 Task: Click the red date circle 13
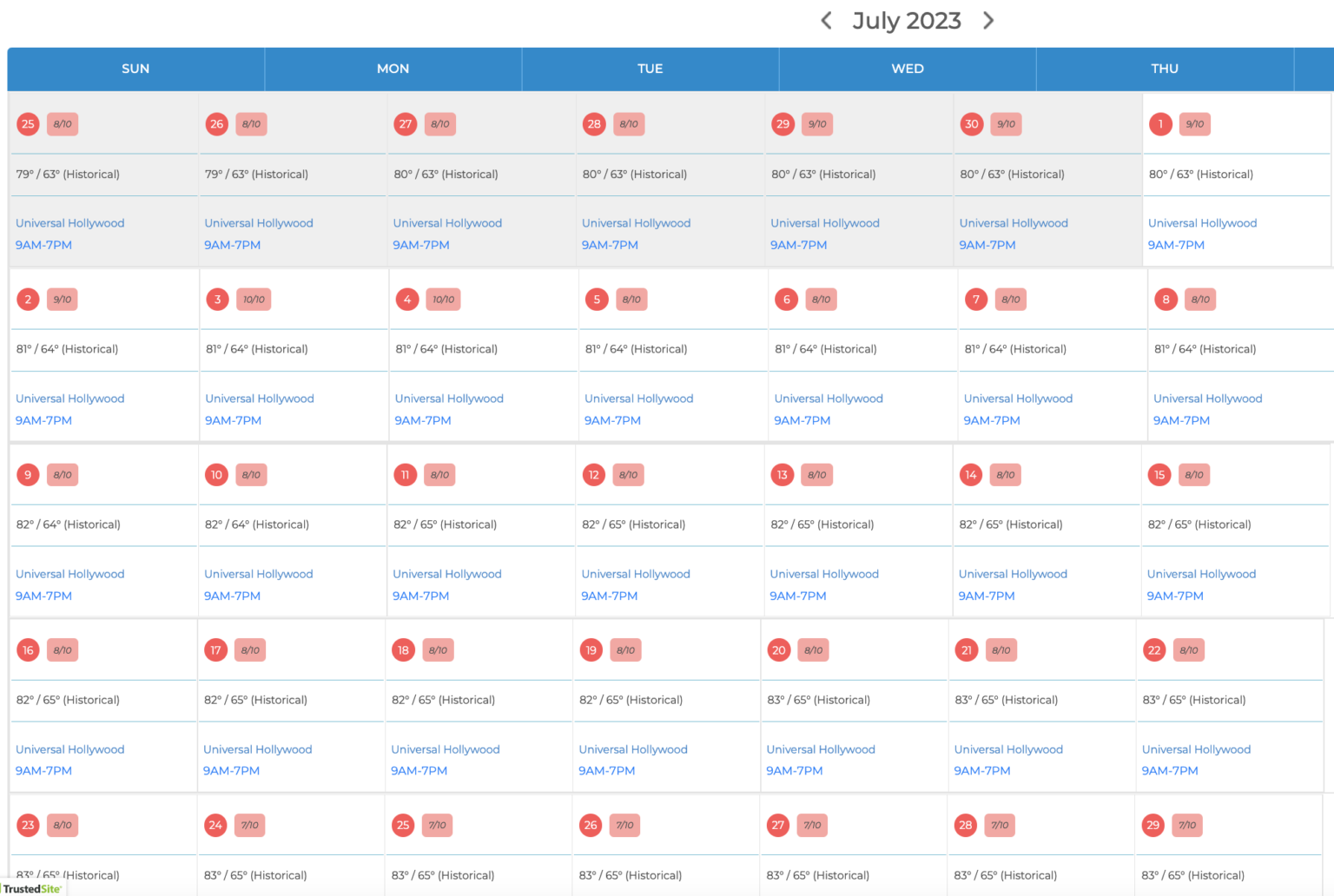point(783,475)
